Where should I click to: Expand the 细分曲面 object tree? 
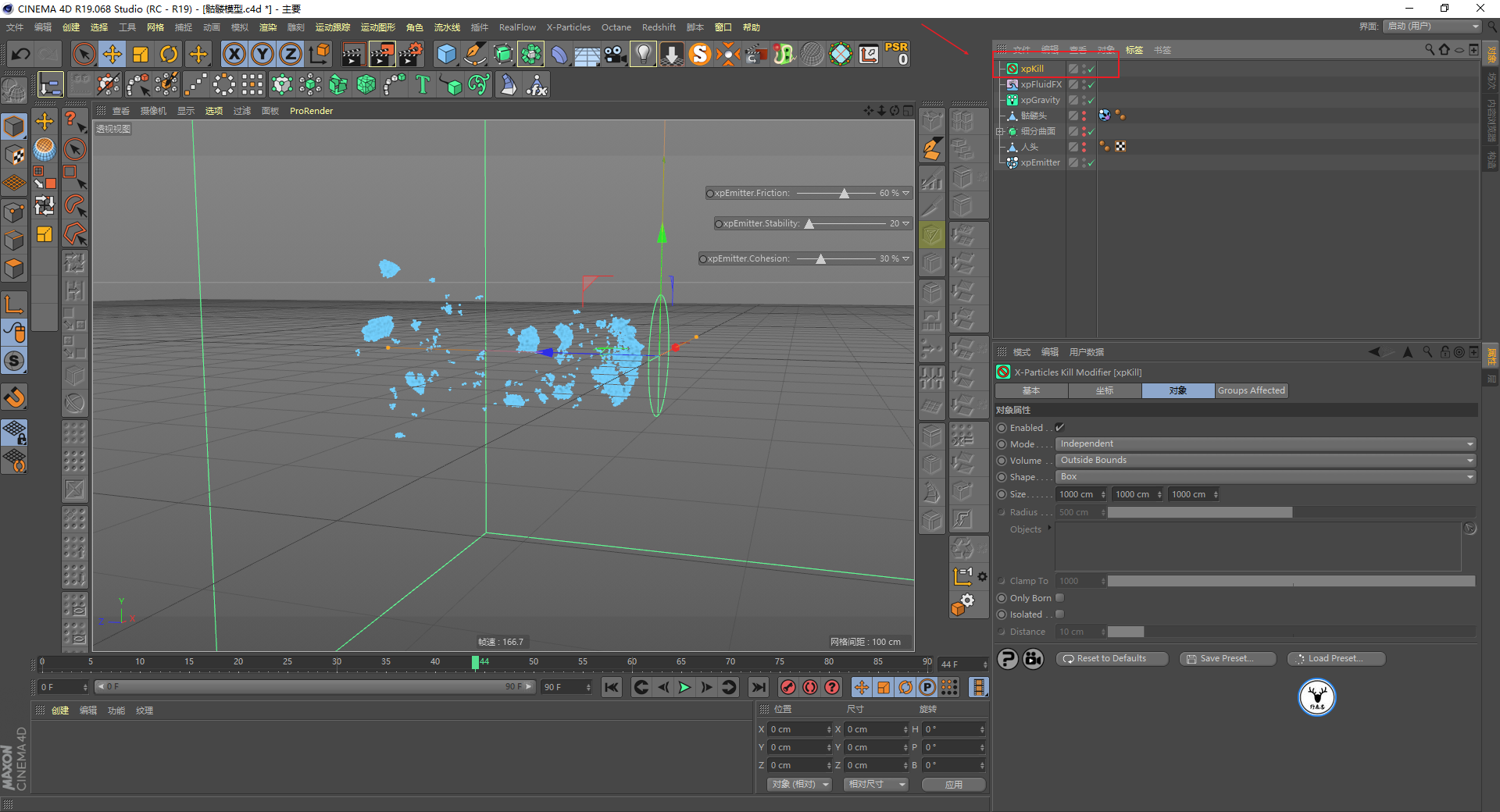coord(1000,131)
